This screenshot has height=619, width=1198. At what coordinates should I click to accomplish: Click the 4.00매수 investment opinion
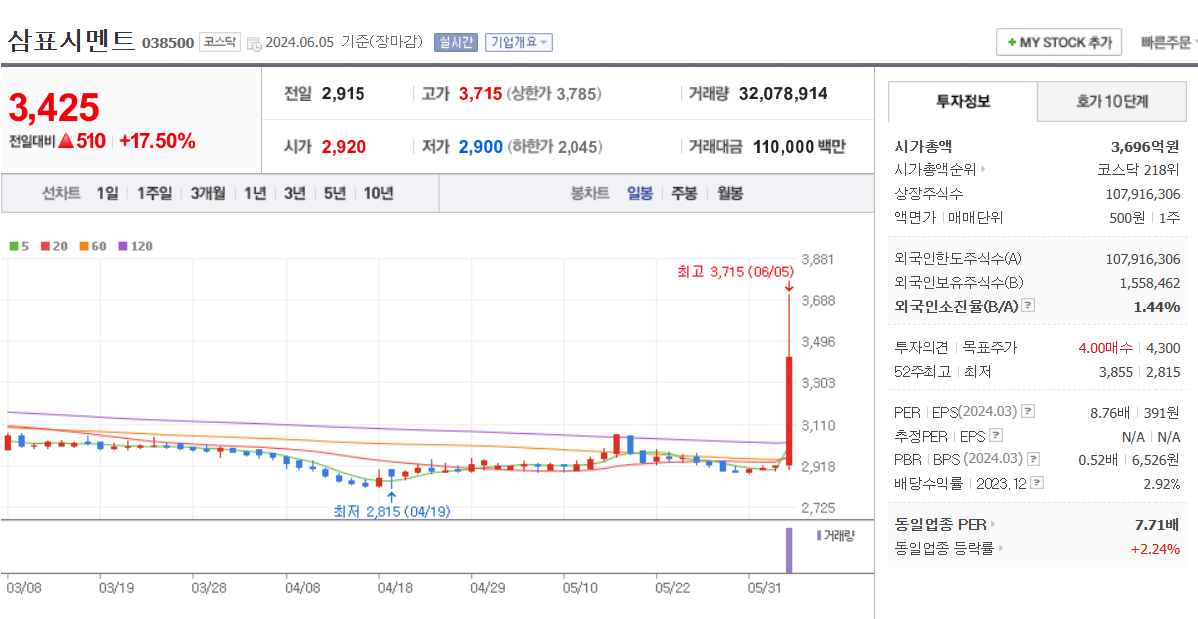(x=1106, y=348)
